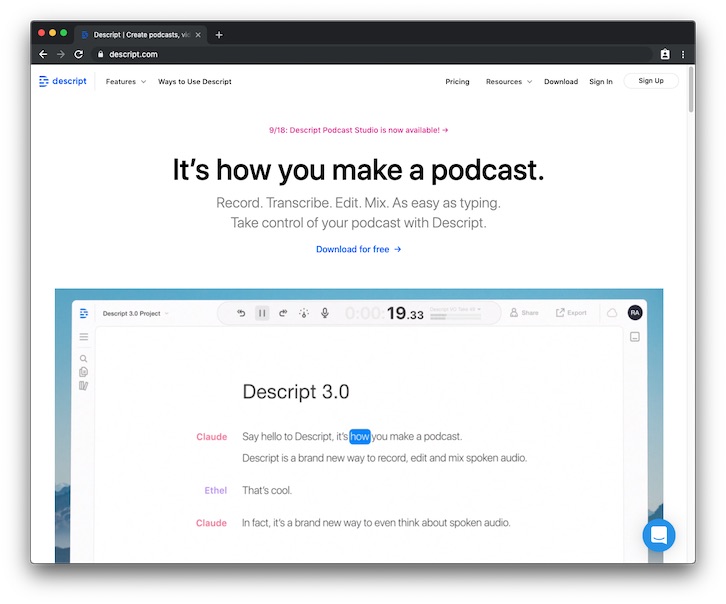Open the hamburger menu in the preview sidebar
The height and width of the screenshot is (604, 726).
[84, 337]
